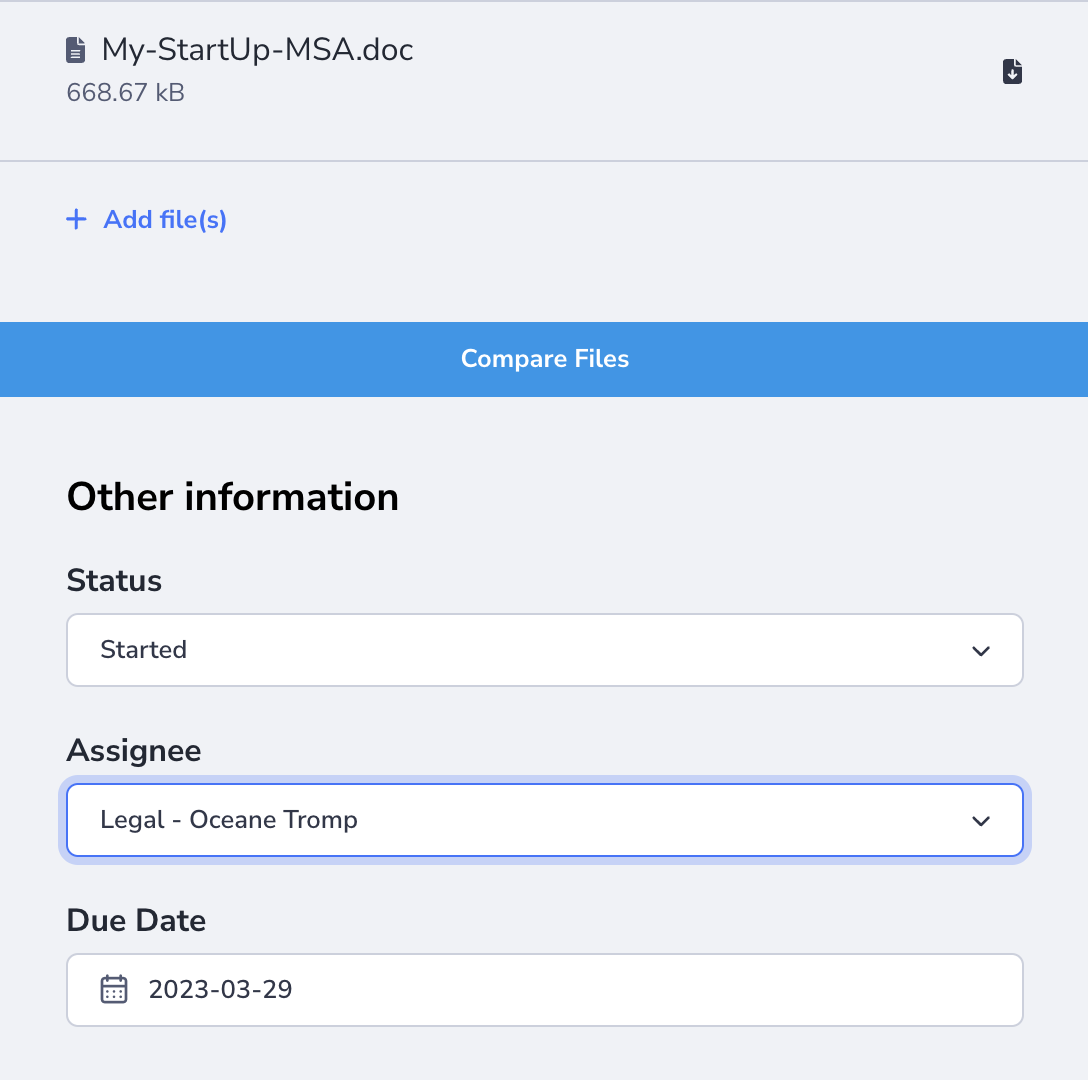Click the Other information heading
This screenshot has width=1088, height=1080.
point(232,497)
